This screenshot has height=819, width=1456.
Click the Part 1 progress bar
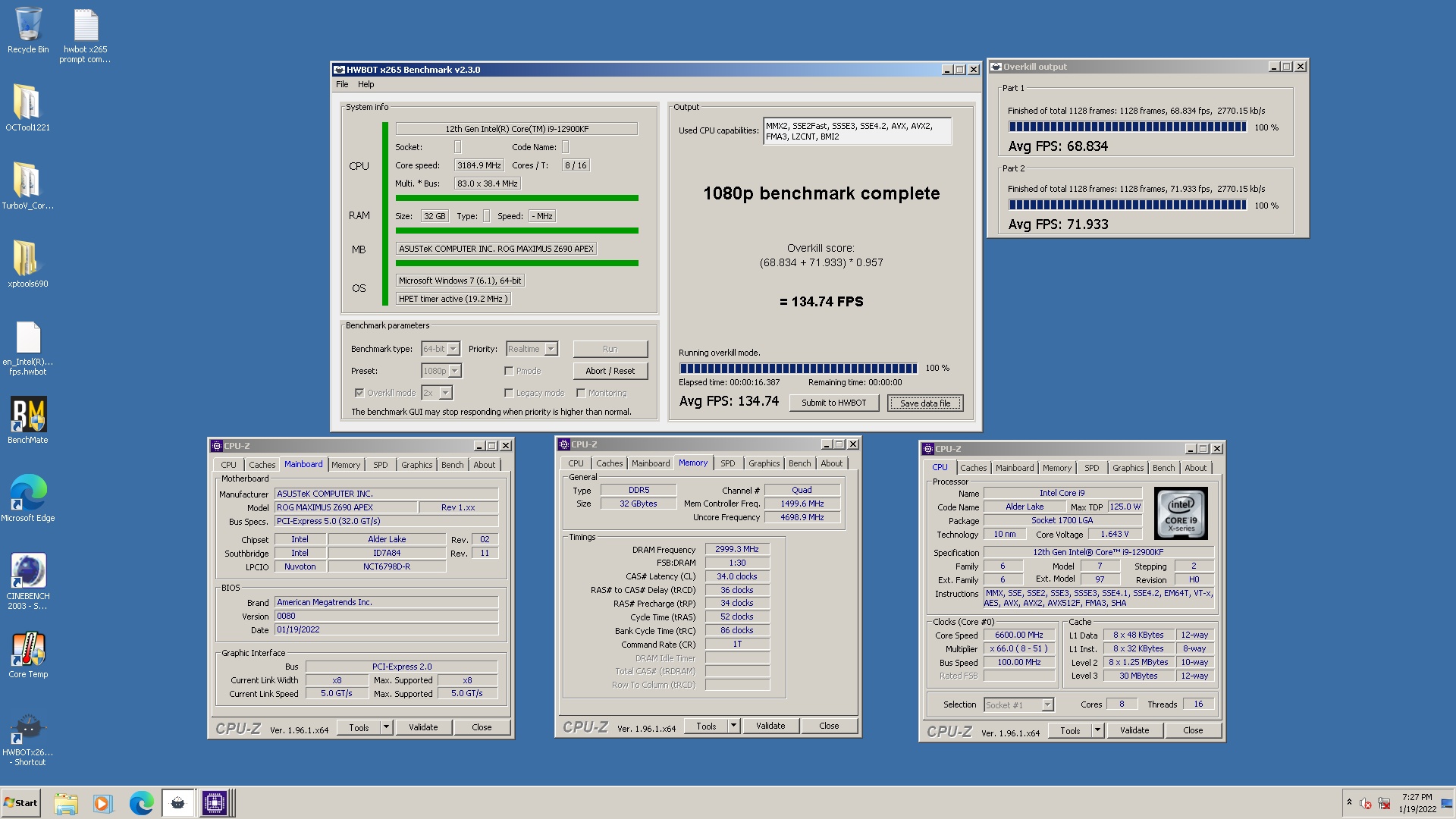(1127, 127)
